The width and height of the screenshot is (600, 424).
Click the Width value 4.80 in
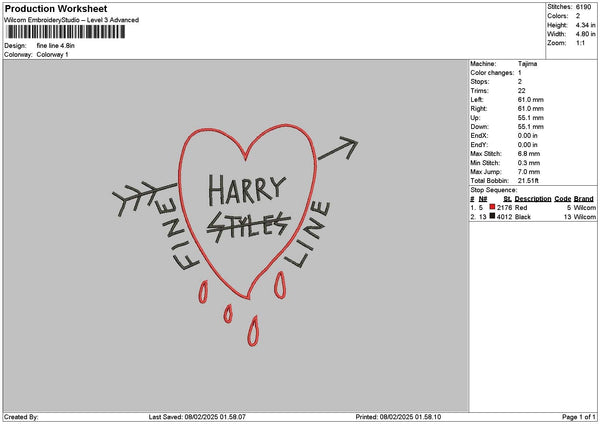coord(585,34)
